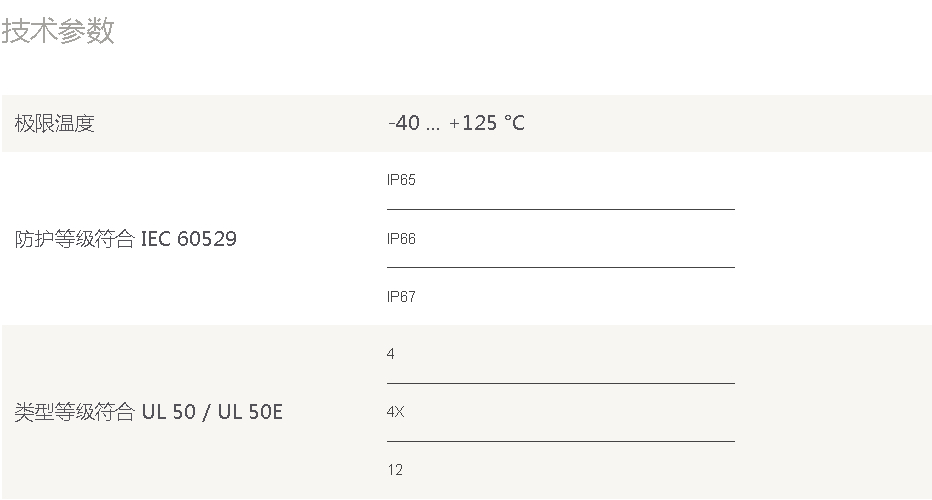Click the type rating value 4
The image size is (932, 500).
click(391, 354)
